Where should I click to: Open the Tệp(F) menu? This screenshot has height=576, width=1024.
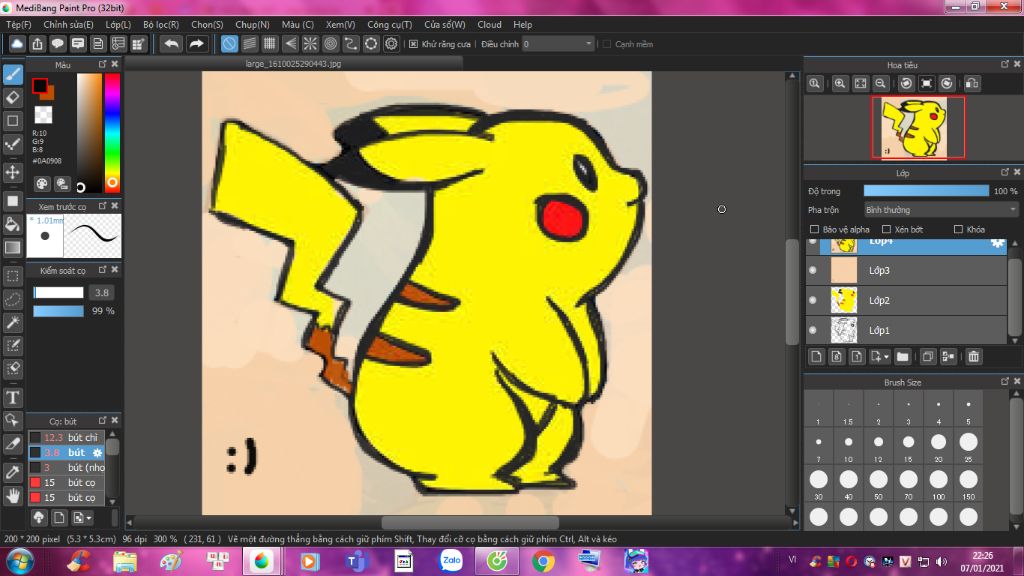coord(19,24)
